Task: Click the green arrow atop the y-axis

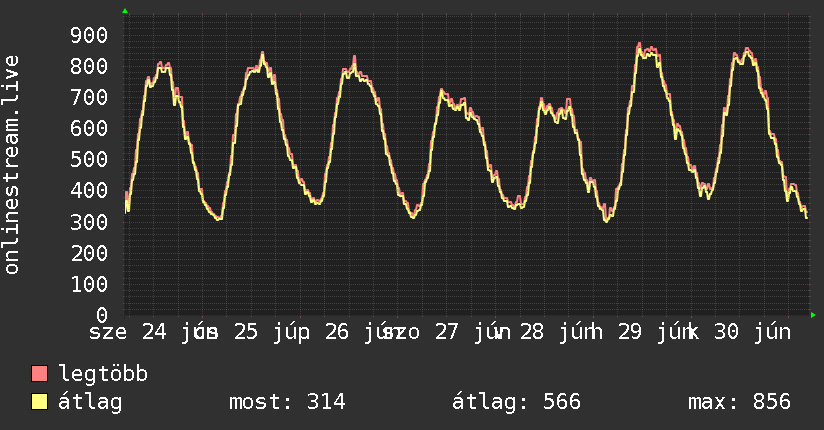Action: point(125,11)
